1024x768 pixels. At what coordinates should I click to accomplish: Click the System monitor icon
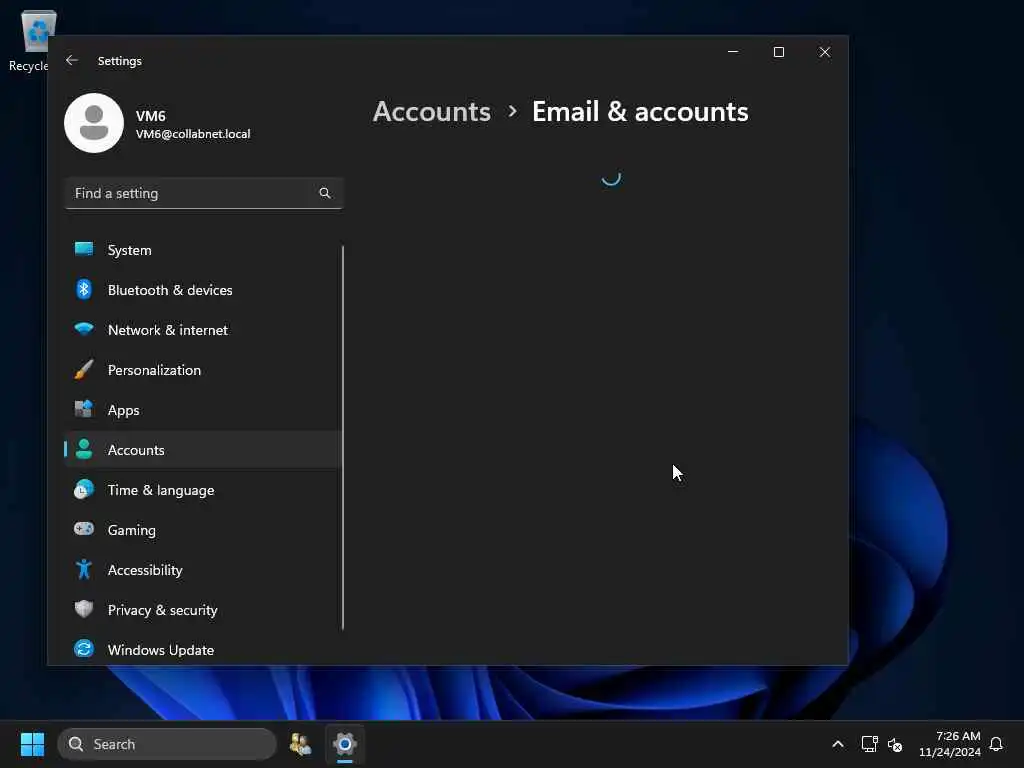(x=84, y=249)
